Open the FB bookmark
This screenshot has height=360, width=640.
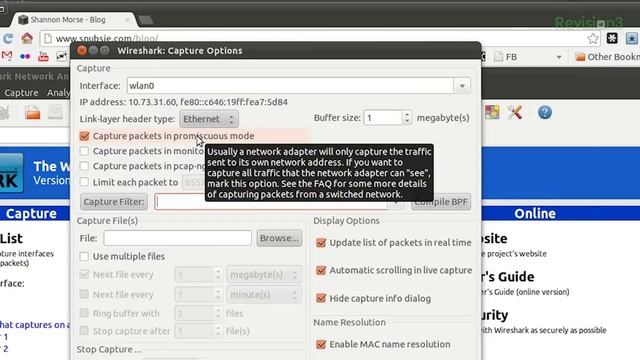click(x=505, y=57)
